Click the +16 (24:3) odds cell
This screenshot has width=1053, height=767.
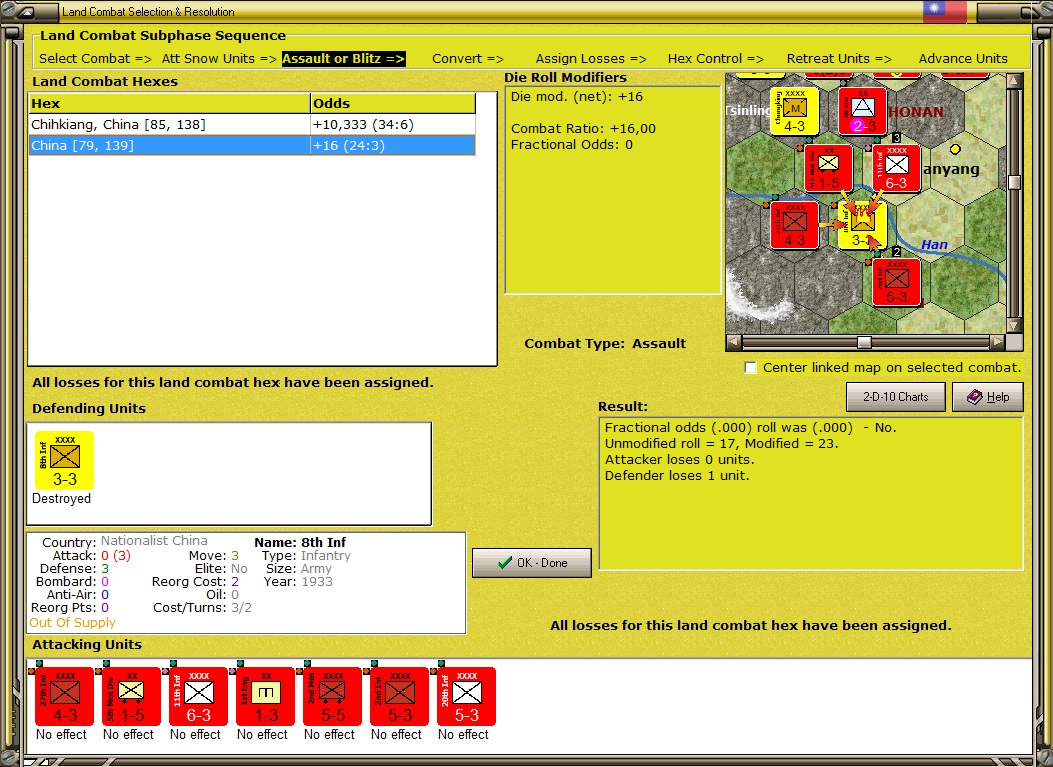pyautogui.click(x=393, y=145)
